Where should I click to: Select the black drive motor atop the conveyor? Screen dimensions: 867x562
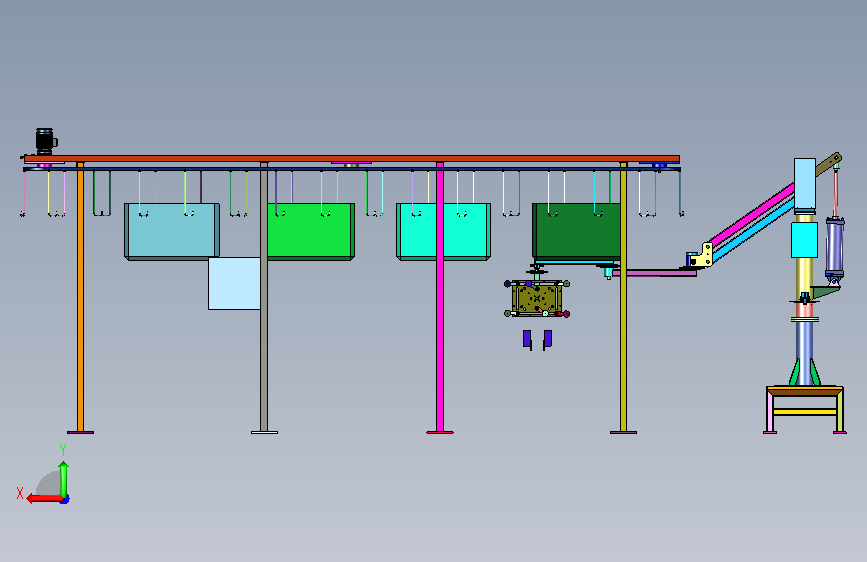point(45,142)
